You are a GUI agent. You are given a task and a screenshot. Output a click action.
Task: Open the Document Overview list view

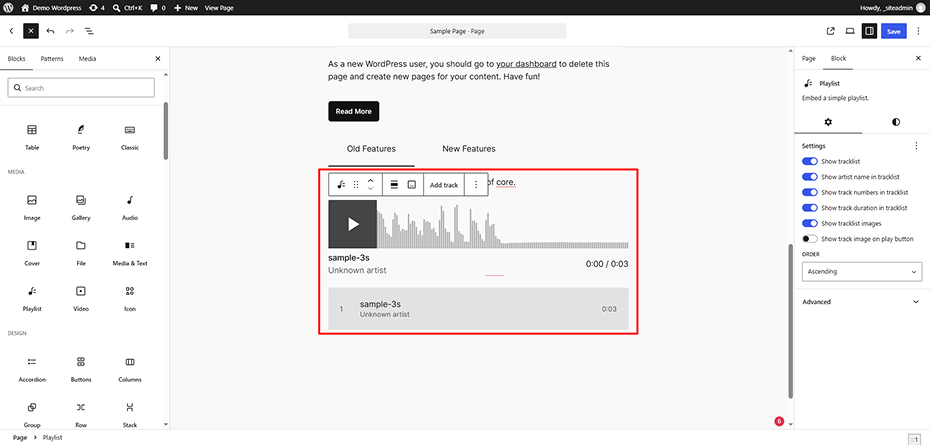tap(88, 31)
